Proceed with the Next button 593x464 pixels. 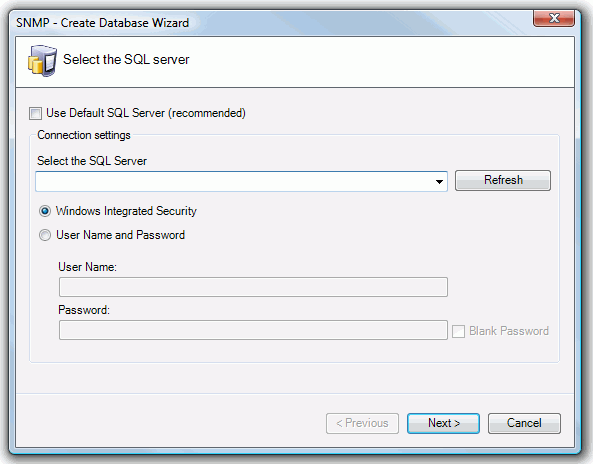click(x=443, y=423)
